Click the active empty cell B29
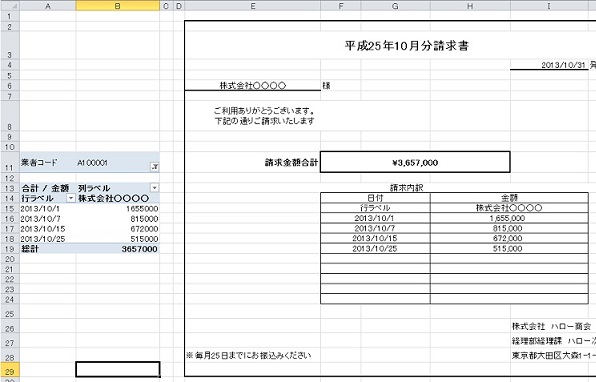This screenshot has width=596, height=382. point(118,369)
